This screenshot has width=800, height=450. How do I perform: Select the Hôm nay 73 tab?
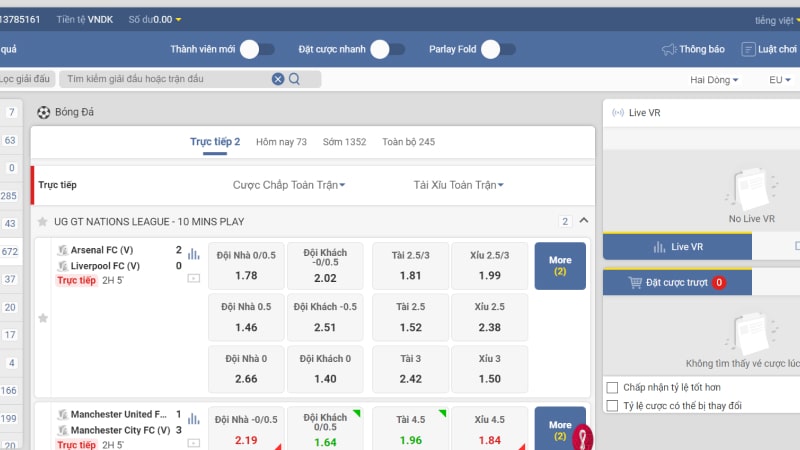coord(281,142)
